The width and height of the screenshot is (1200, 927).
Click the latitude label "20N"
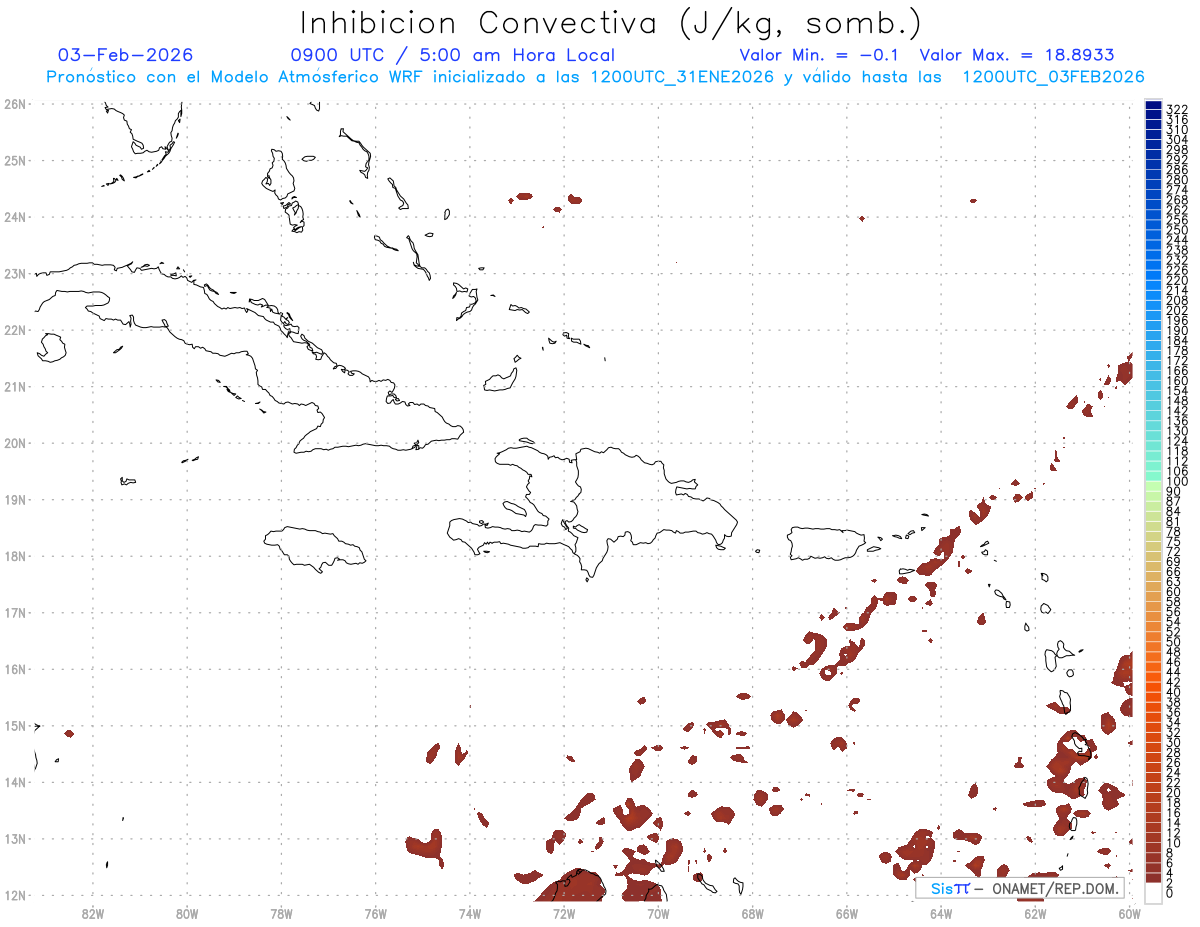(14, 443)
